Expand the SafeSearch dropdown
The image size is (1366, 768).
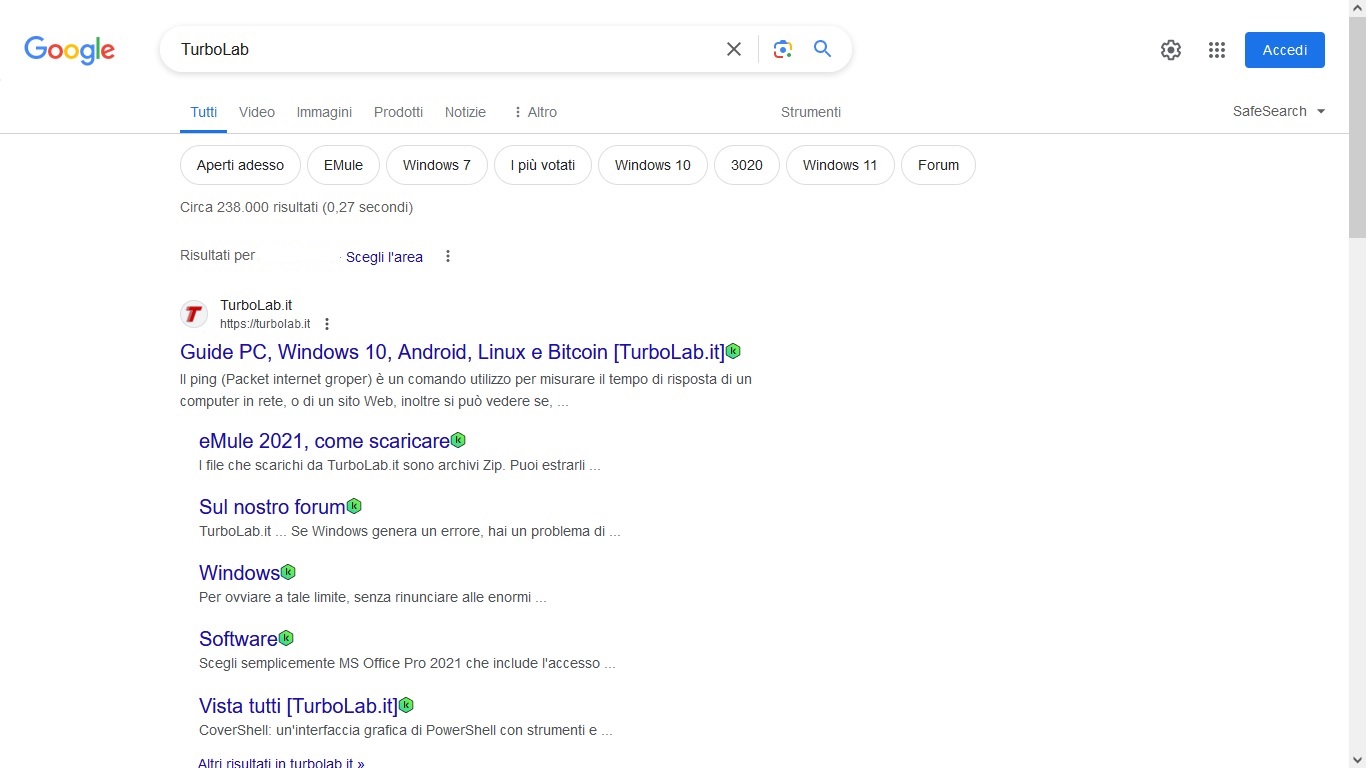point(1279,111)
